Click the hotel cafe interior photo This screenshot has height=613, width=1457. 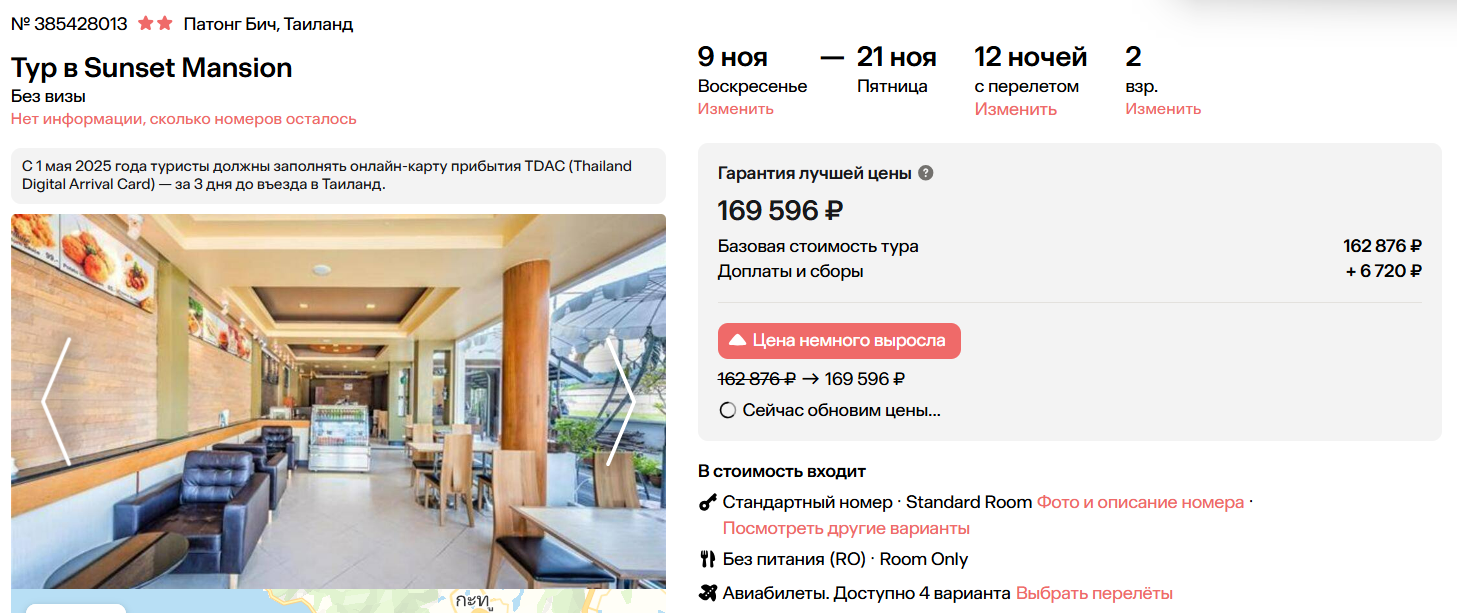(x=338, y=401)
